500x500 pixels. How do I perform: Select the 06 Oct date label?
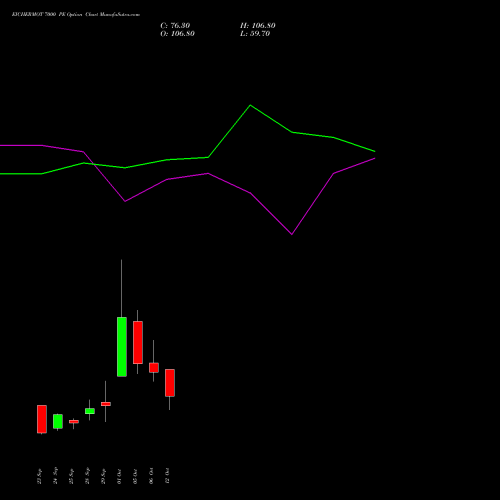tap(151, 476)
